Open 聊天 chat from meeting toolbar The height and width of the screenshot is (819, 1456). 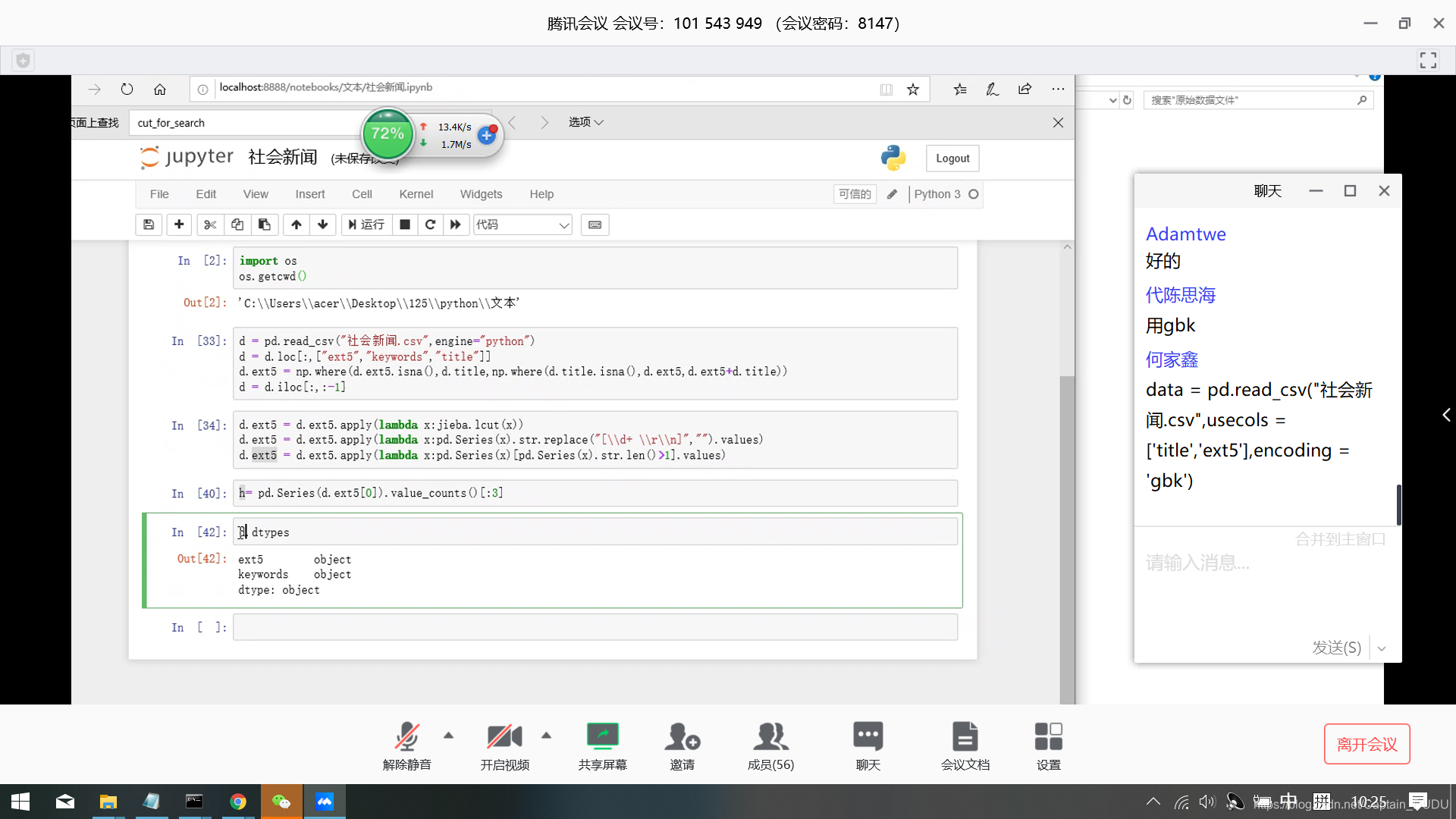point(868,746)
